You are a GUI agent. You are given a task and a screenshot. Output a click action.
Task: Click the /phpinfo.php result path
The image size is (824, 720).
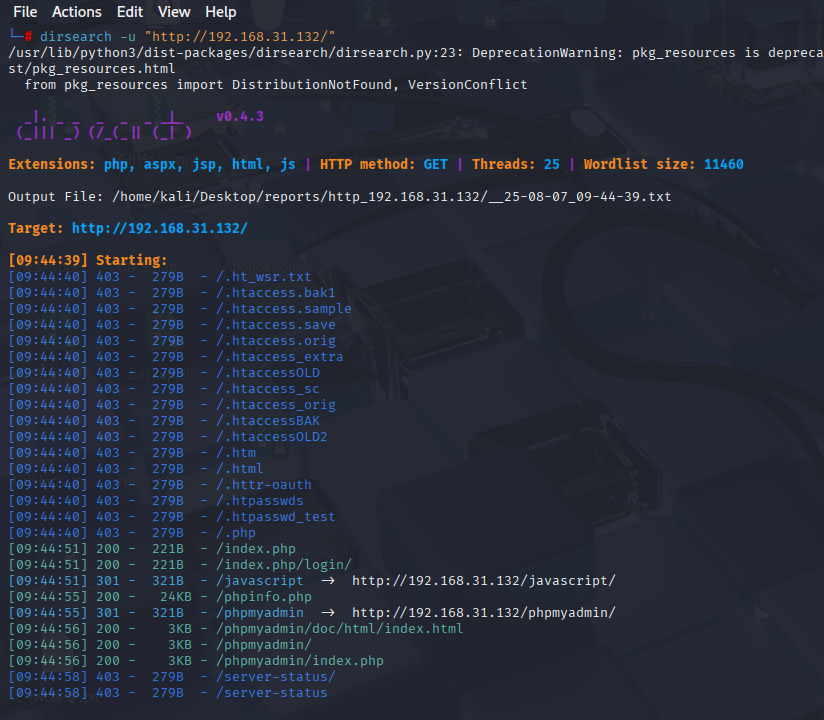click(x=264, y=597)
